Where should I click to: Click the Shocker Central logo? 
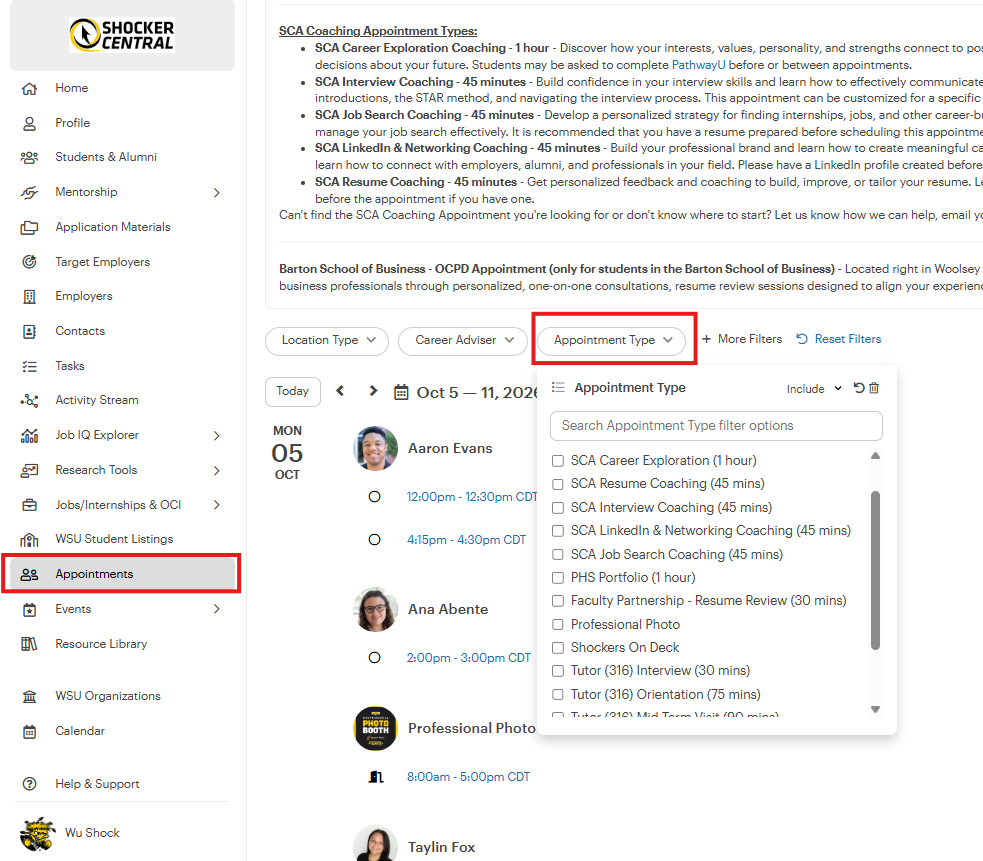(x=122, y=34)
